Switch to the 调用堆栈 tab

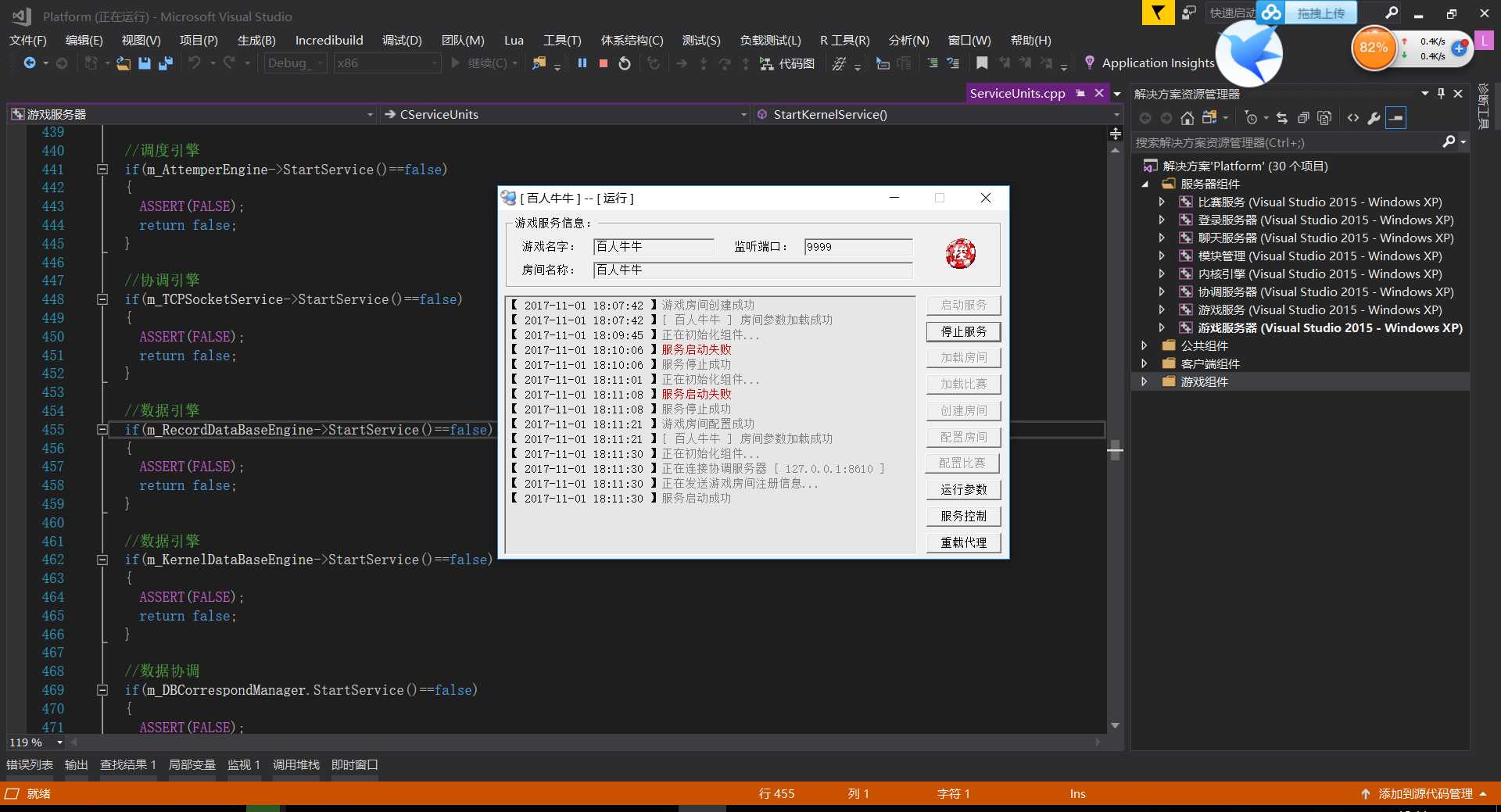click(x=296, y=764)
